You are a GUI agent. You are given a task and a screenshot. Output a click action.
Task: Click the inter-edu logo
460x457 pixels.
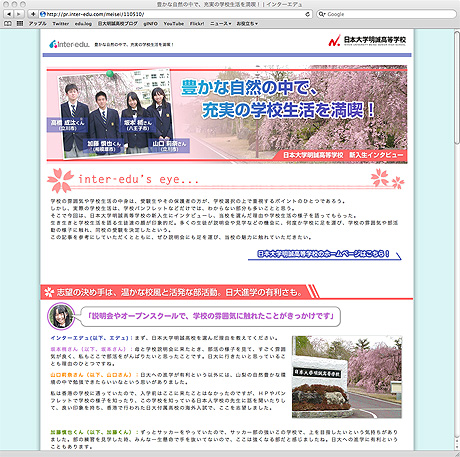click(x=69, y=44)
